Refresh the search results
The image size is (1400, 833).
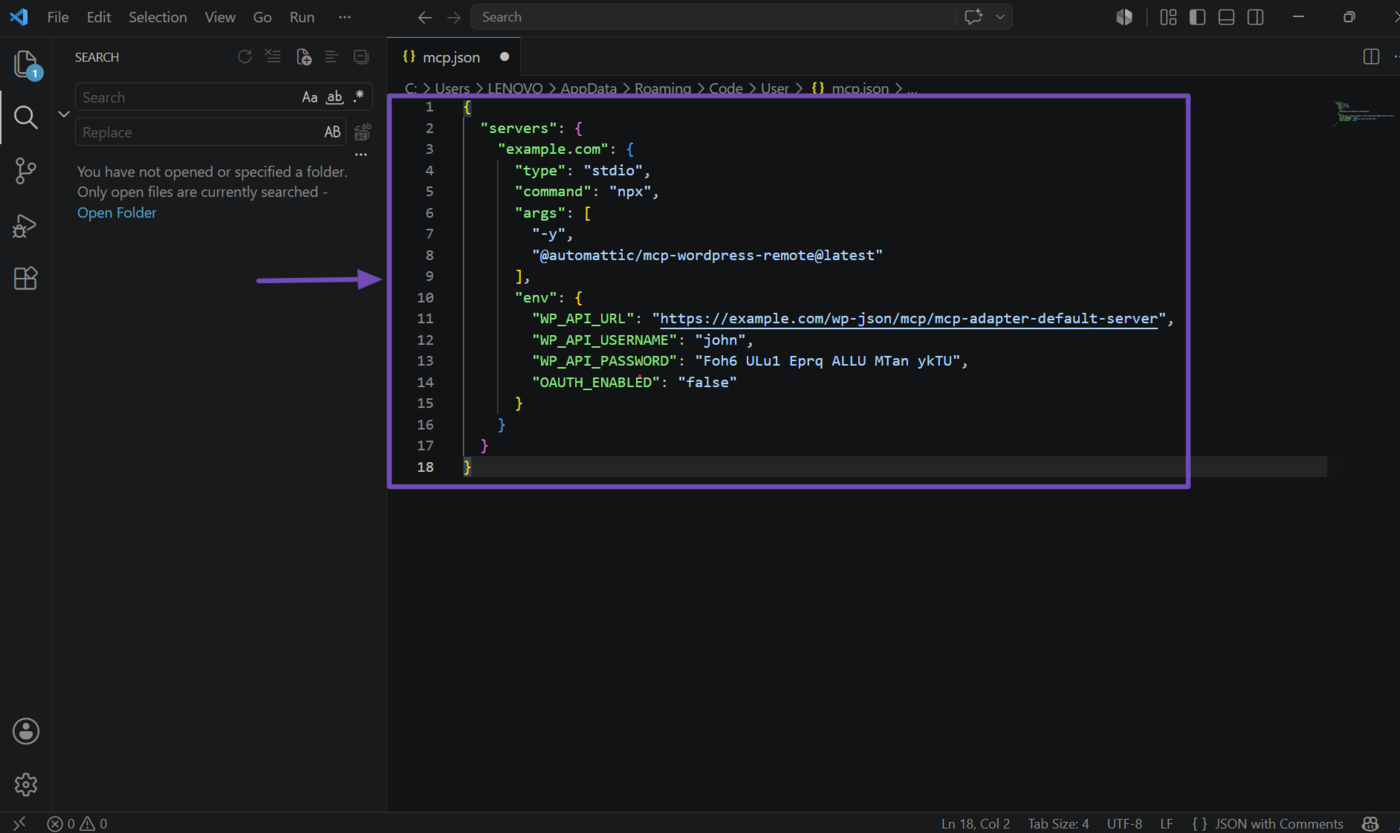[x=245, y=57]
